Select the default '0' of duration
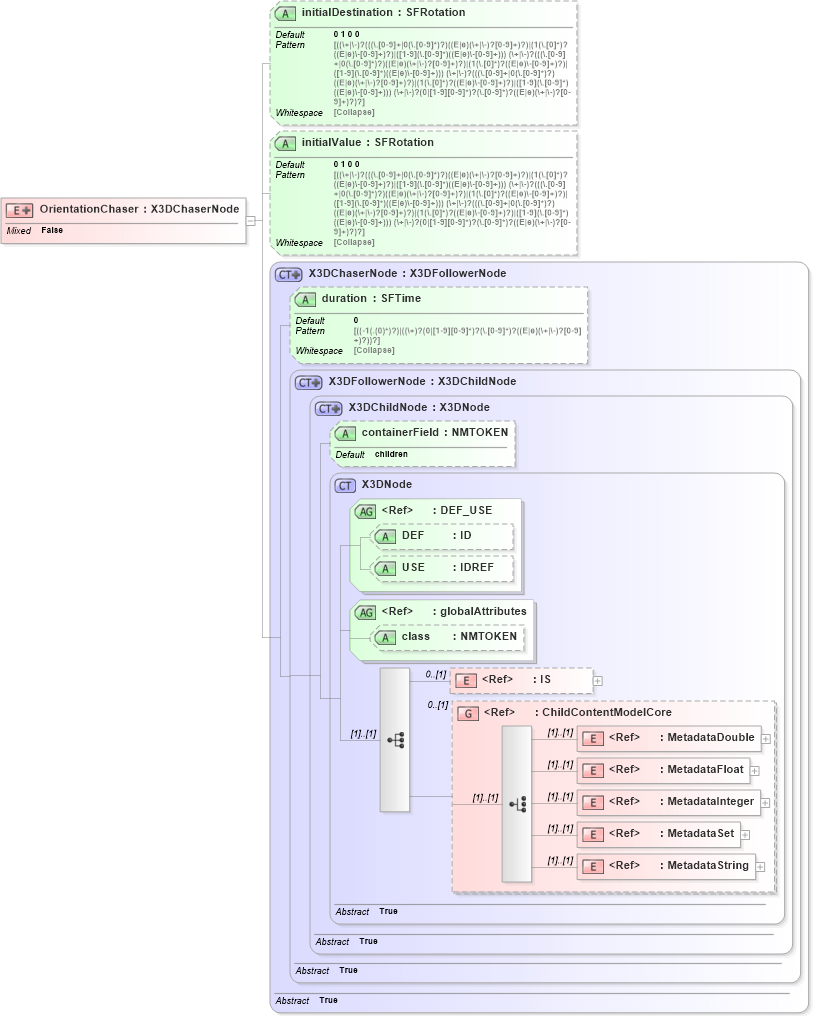 (x=356, y=320)
